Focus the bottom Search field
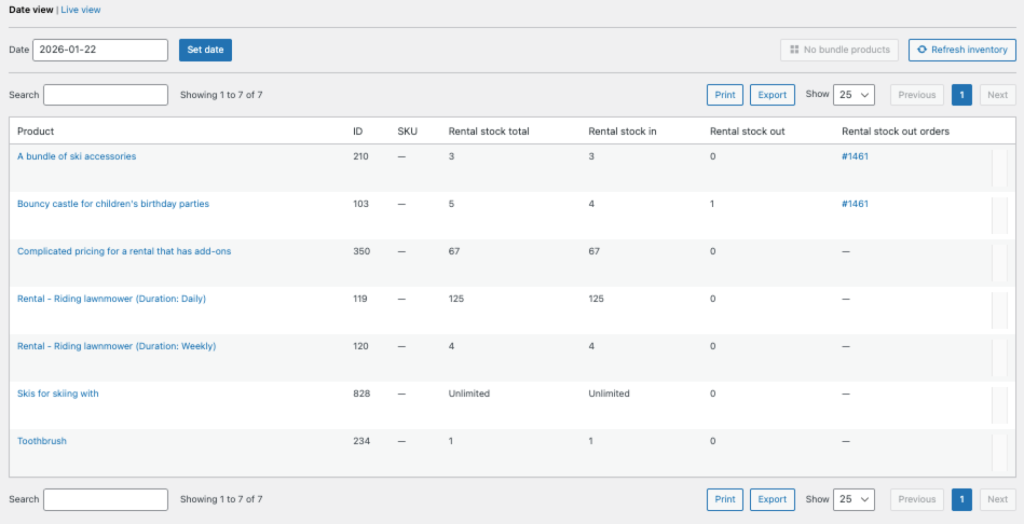The width and height of the screenshot is (1024, 524). pyautogui.click(x=106, y=499)
